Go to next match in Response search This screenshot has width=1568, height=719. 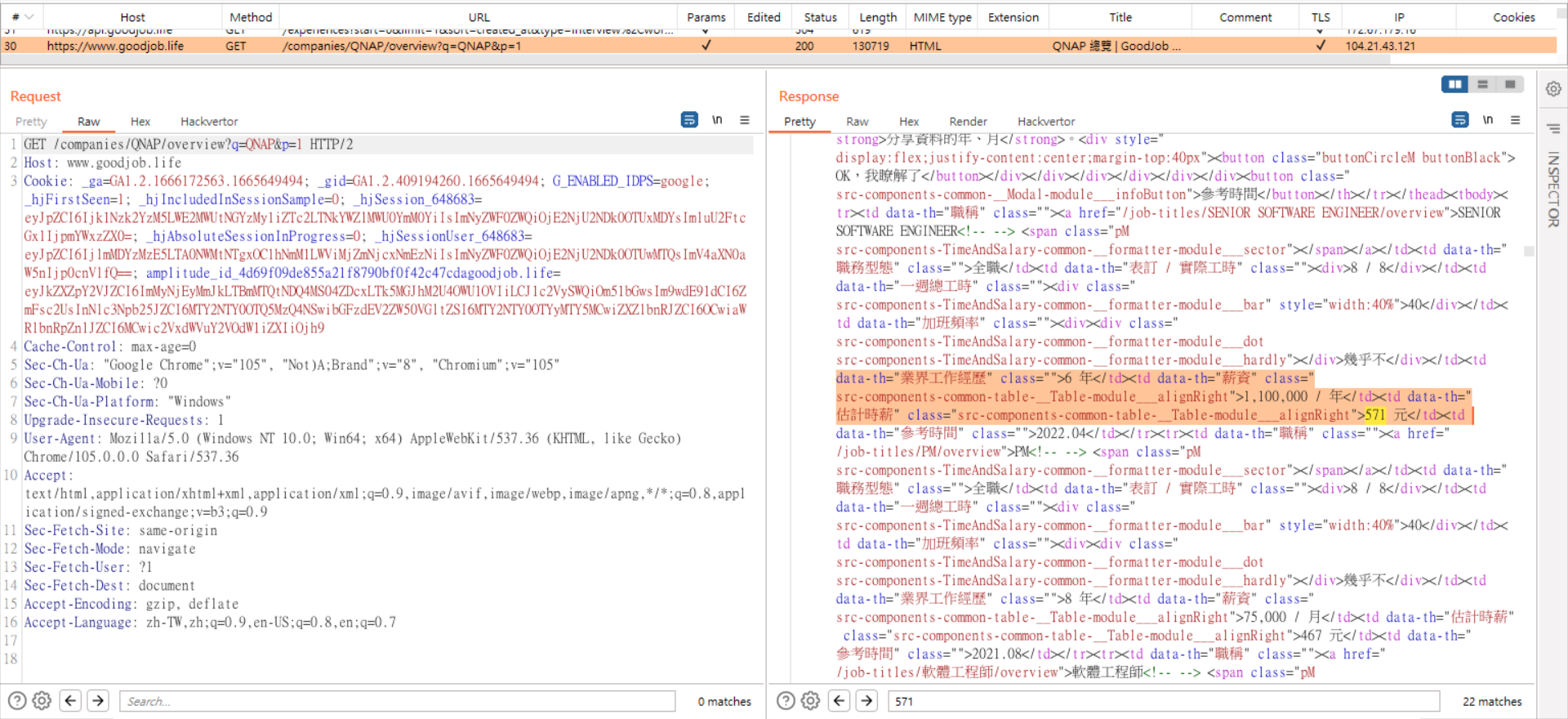(866, 701)
